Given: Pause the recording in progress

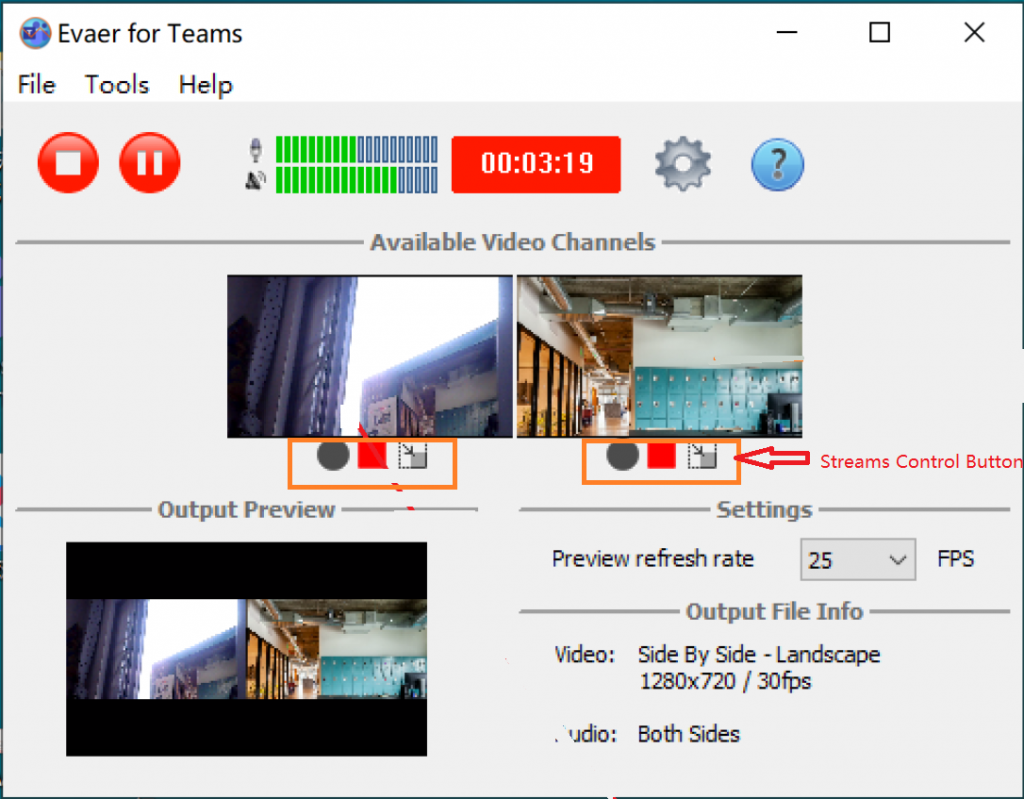Looking at the screenshot, I should click(x=150, y=163).
